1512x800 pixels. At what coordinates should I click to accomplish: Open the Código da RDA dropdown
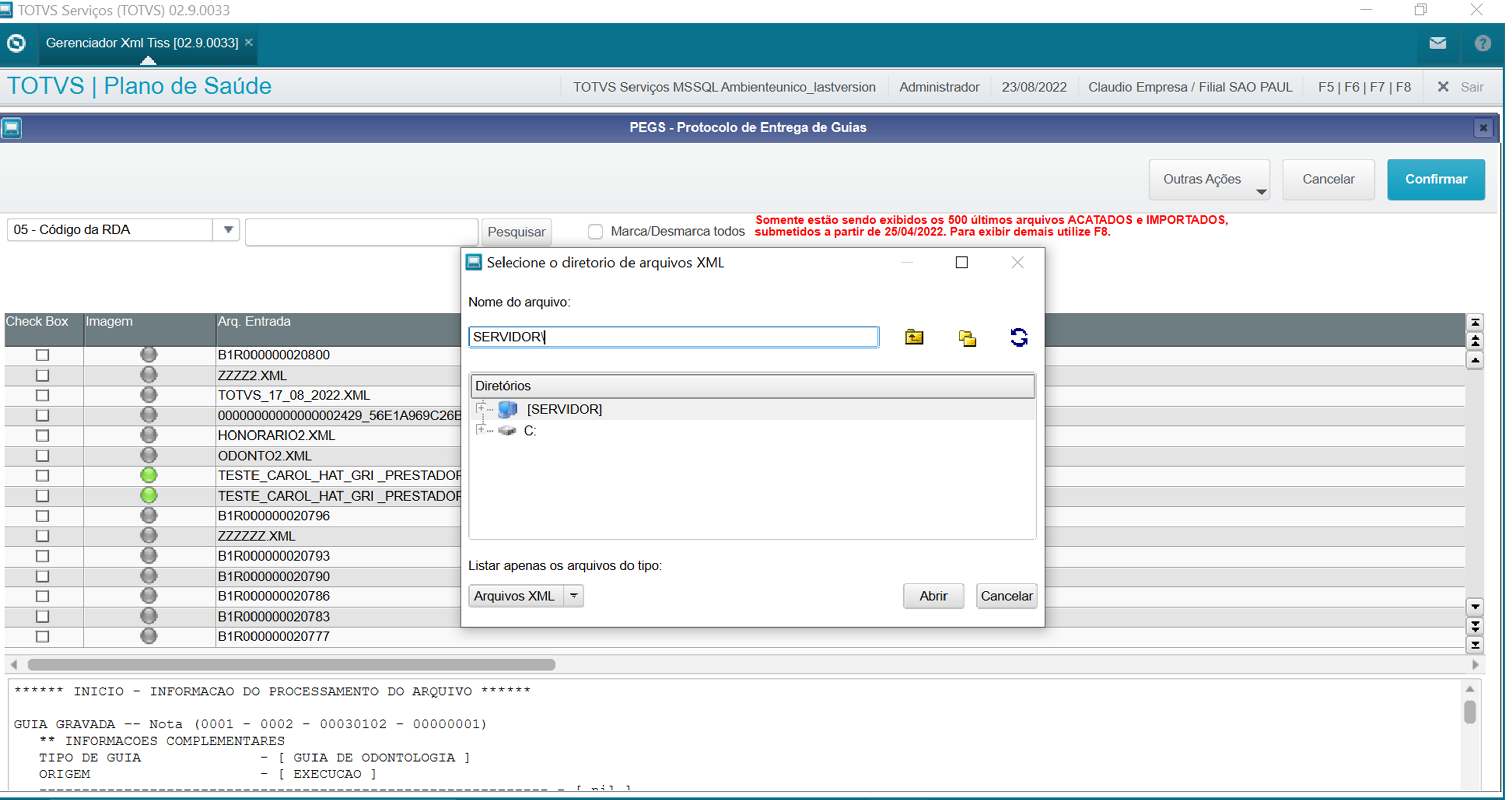point(228,229)
